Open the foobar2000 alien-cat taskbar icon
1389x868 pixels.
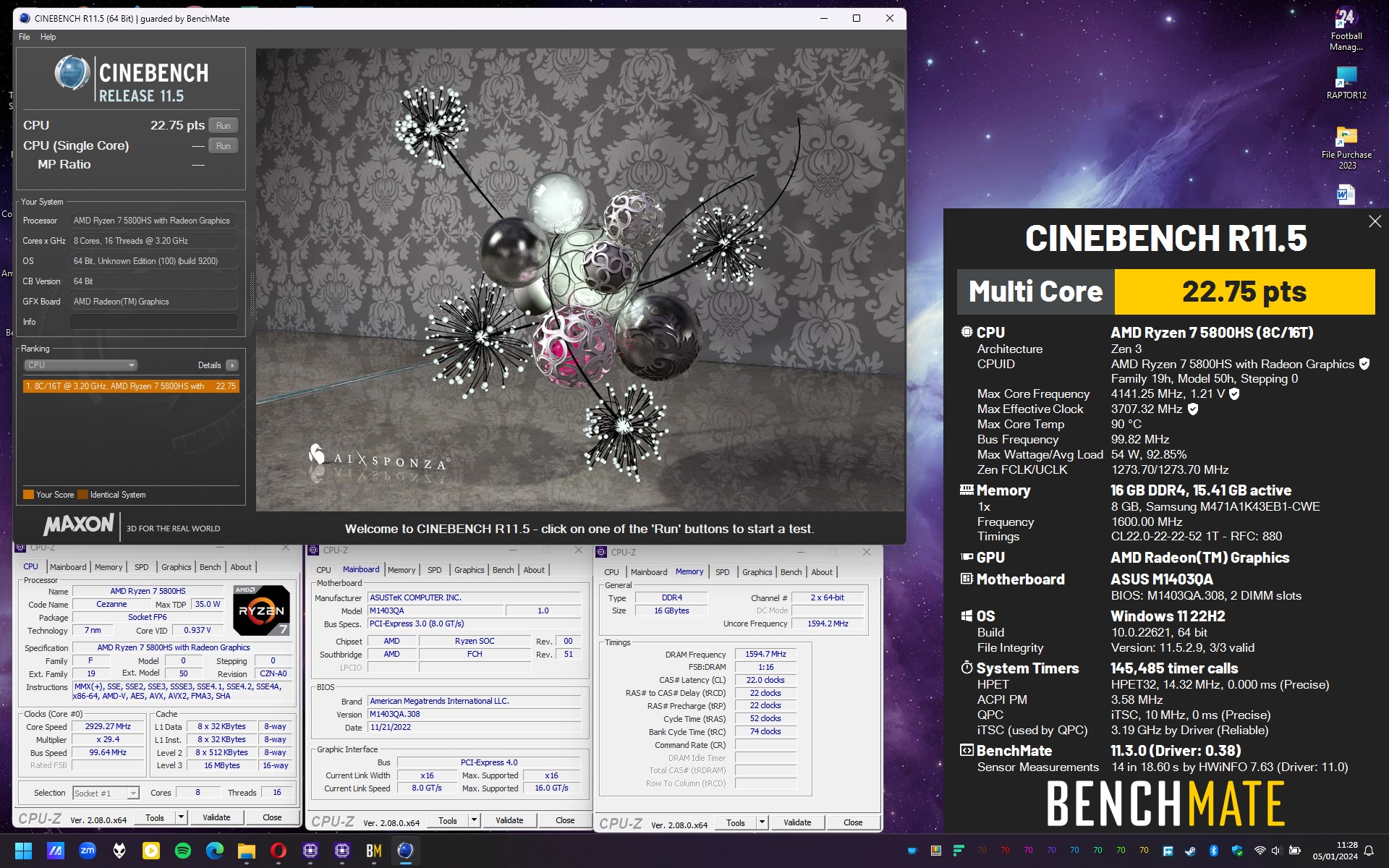click(x=119, y=851)
